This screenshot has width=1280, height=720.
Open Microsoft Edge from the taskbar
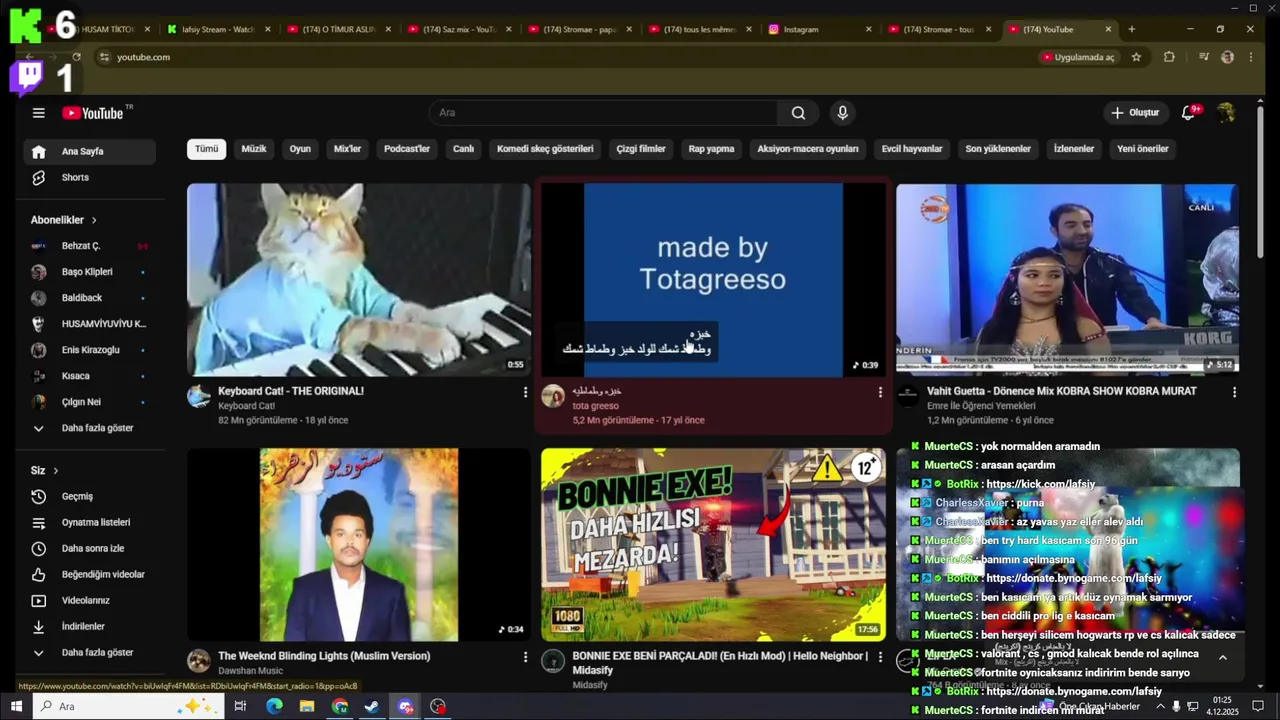tap(274, 706)
